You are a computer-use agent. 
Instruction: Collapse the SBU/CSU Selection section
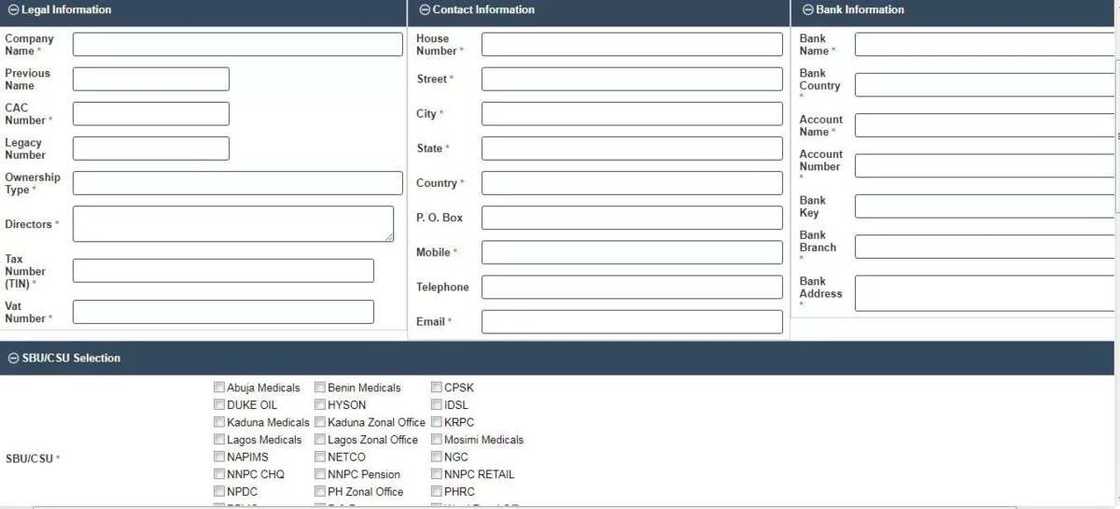coord(13,358)
